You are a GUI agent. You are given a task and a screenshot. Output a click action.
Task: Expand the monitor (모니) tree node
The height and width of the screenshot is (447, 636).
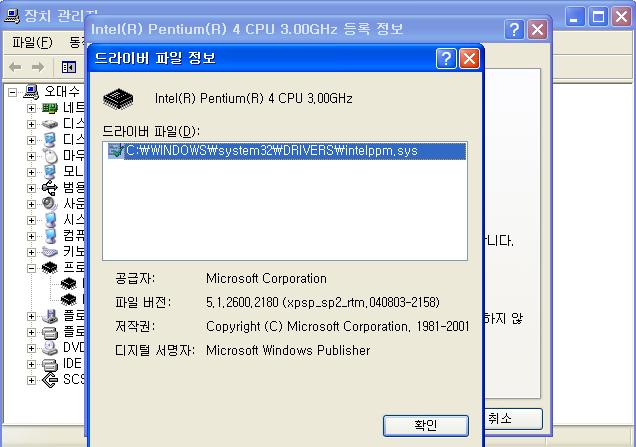tap(31, 172)
